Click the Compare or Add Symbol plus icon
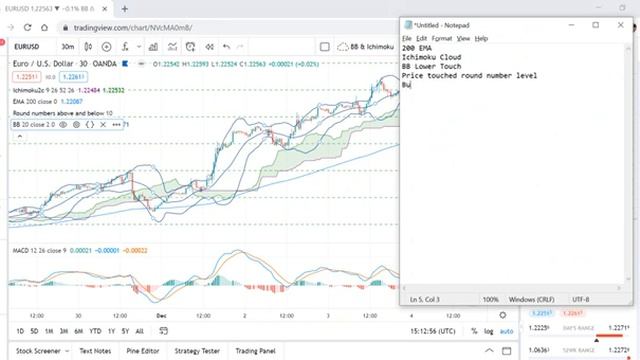The height and width of the screenshot is (360, 640). tap(107, 47)
